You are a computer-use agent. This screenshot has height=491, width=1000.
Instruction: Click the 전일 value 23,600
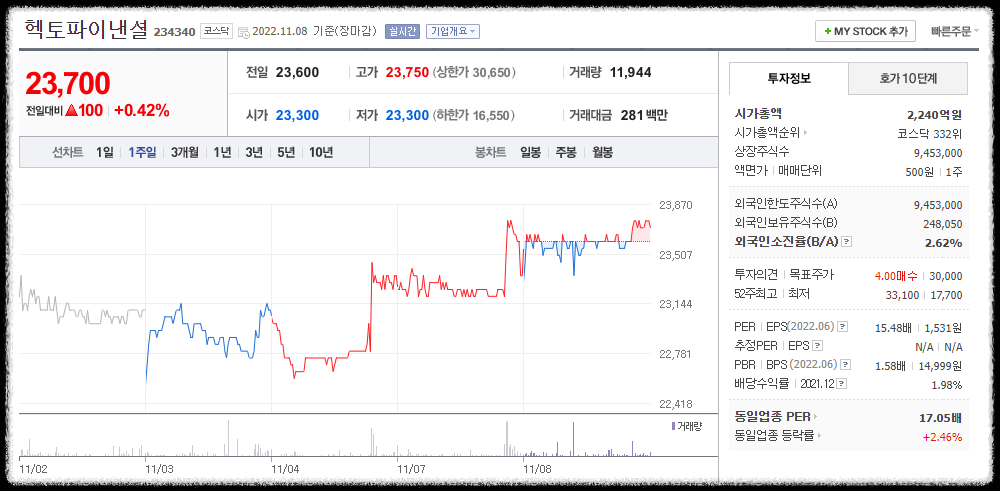coord(297,72)
